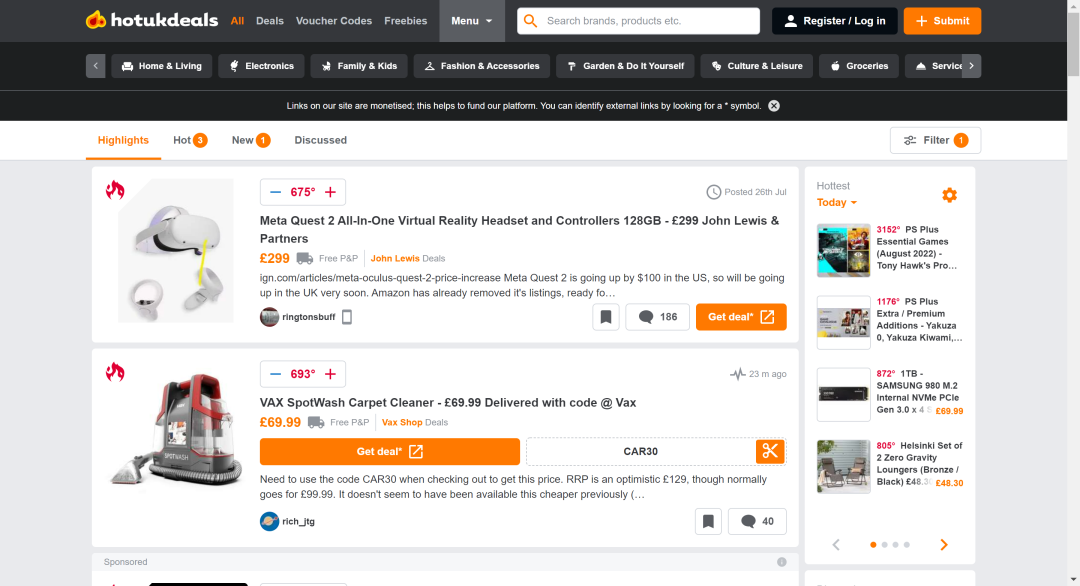This screenshot has width=1080, height=586.
Task: Open Samsung 980 M.2 hottest item
Action: 890,394
